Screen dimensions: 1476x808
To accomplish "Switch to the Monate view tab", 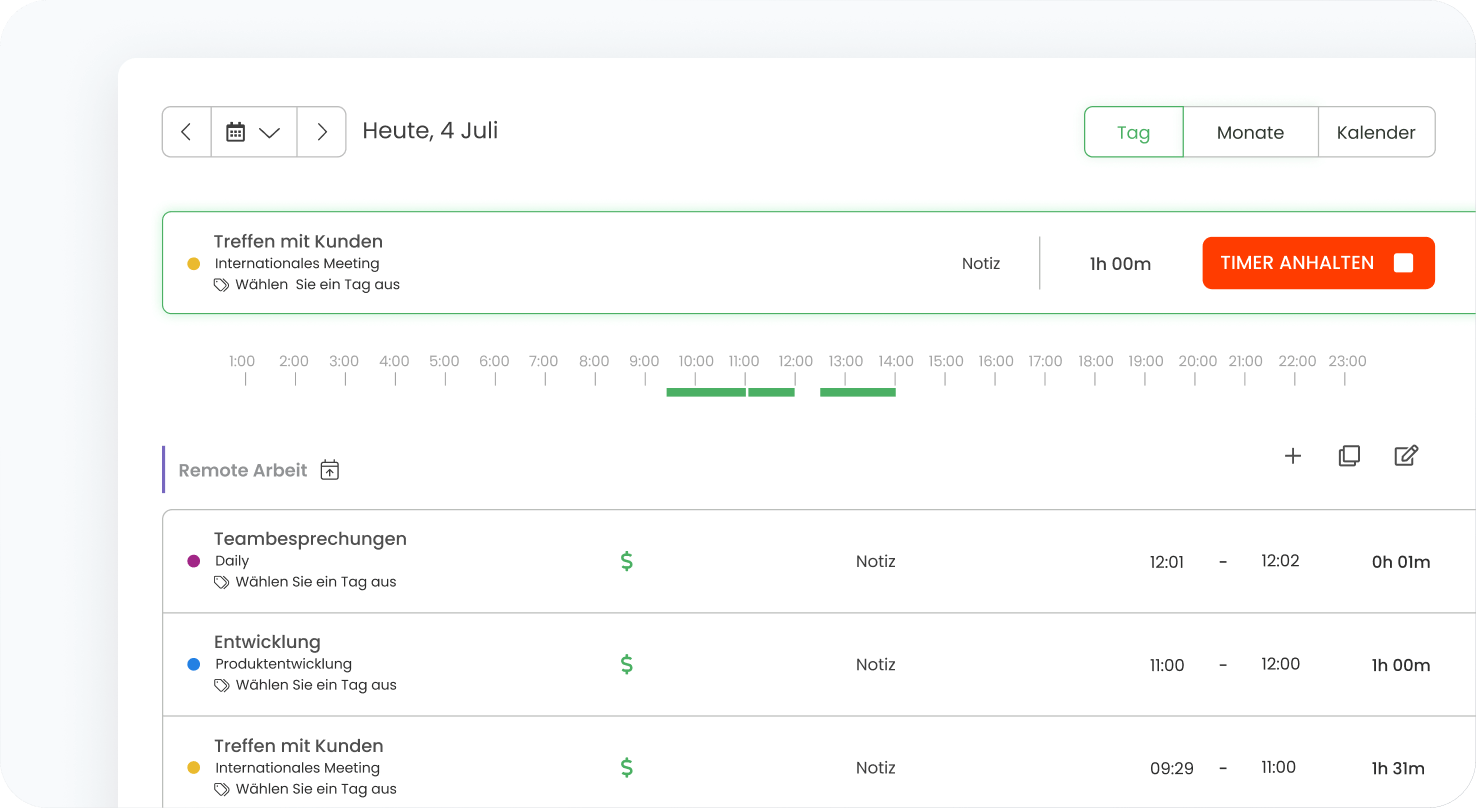I will tap(1250, 132).
